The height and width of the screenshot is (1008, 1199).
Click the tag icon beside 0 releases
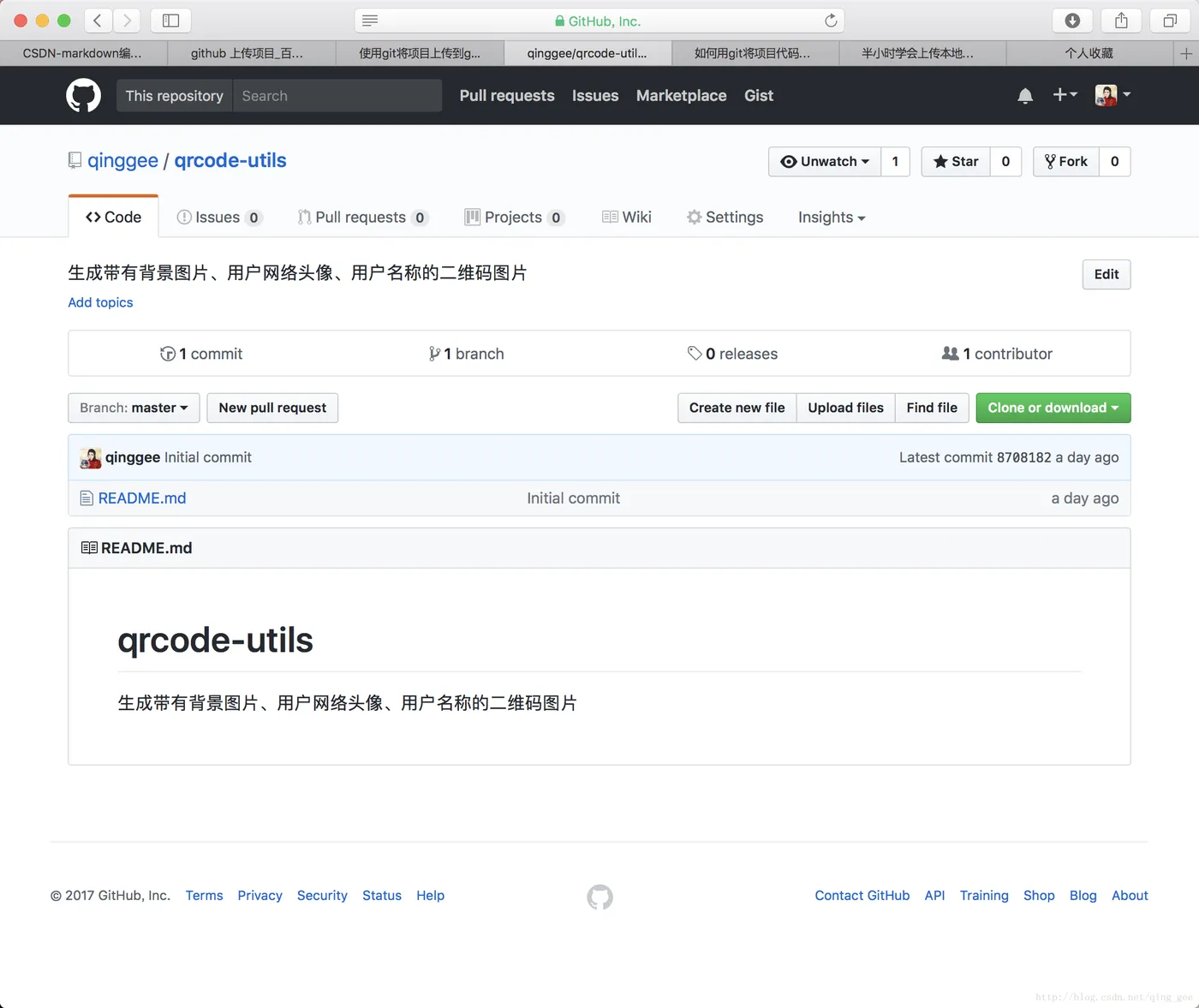pyautogui.click(x=695, y=353)
